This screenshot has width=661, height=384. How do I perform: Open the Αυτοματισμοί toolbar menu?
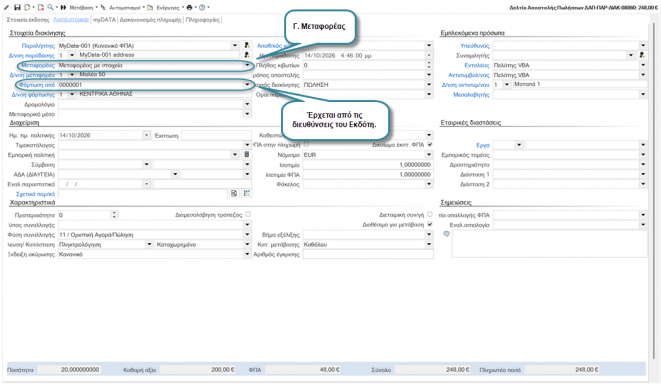pos(124,7)
